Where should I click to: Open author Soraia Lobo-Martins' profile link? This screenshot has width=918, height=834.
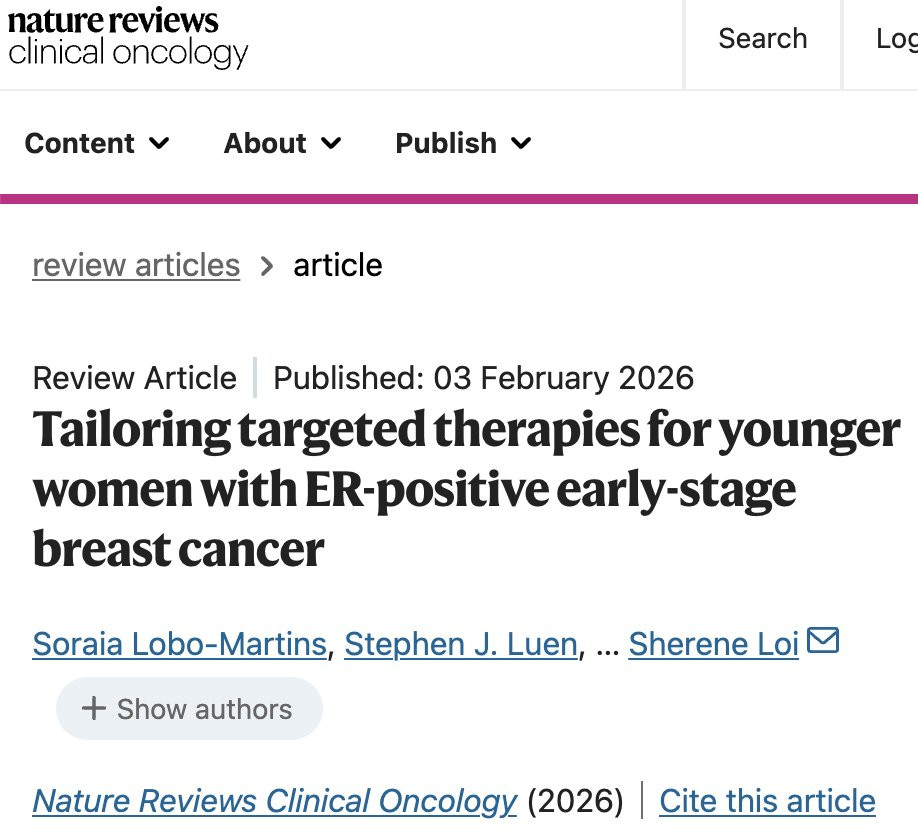coord(180,644)
